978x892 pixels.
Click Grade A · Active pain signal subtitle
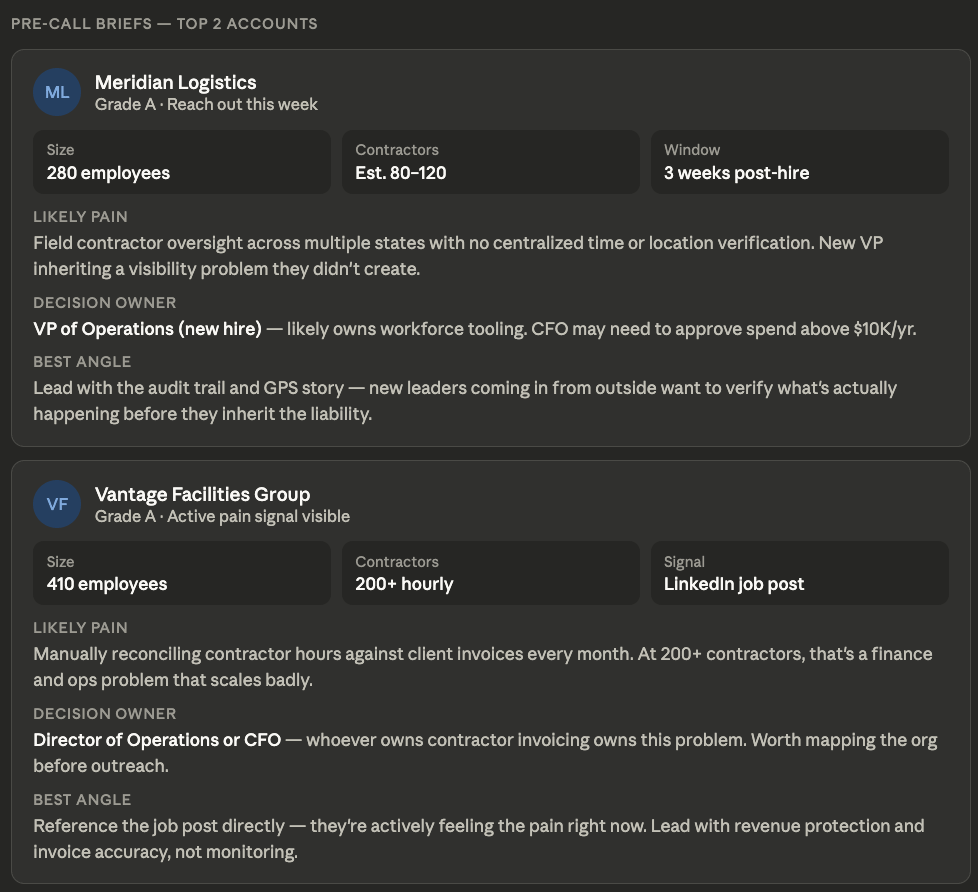point(222,516)
